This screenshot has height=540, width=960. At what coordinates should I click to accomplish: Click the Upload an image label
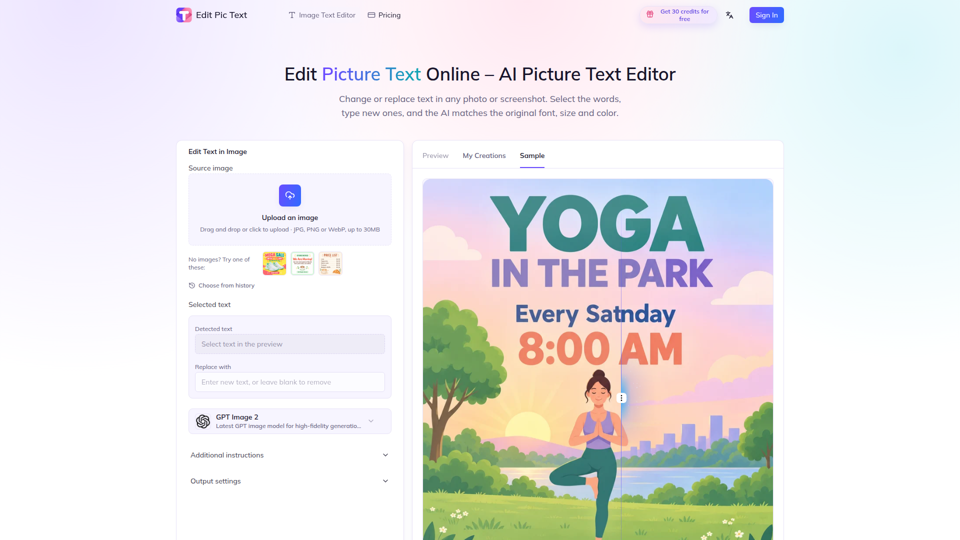point(290,217)
